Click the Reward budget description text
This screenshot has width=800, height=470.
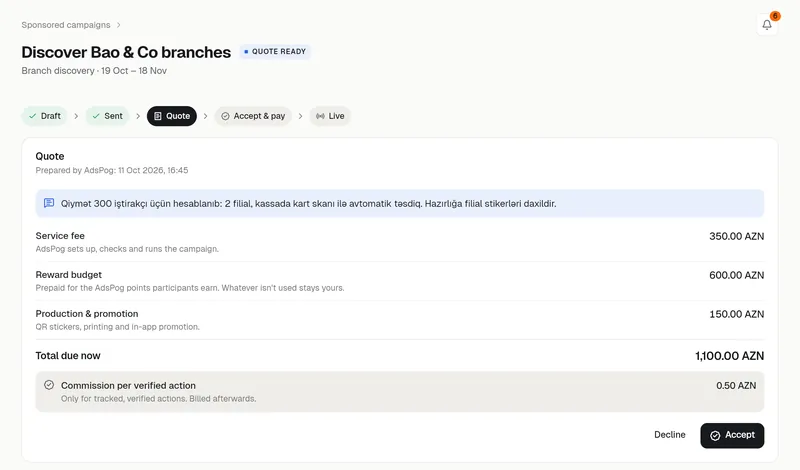190,288
